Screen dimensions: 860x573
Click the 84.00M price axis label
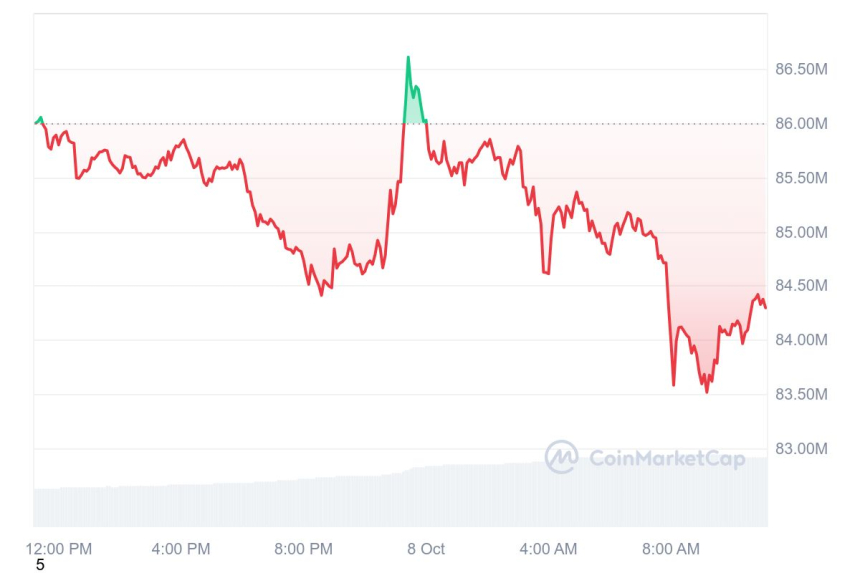click(x=801, y=340)
